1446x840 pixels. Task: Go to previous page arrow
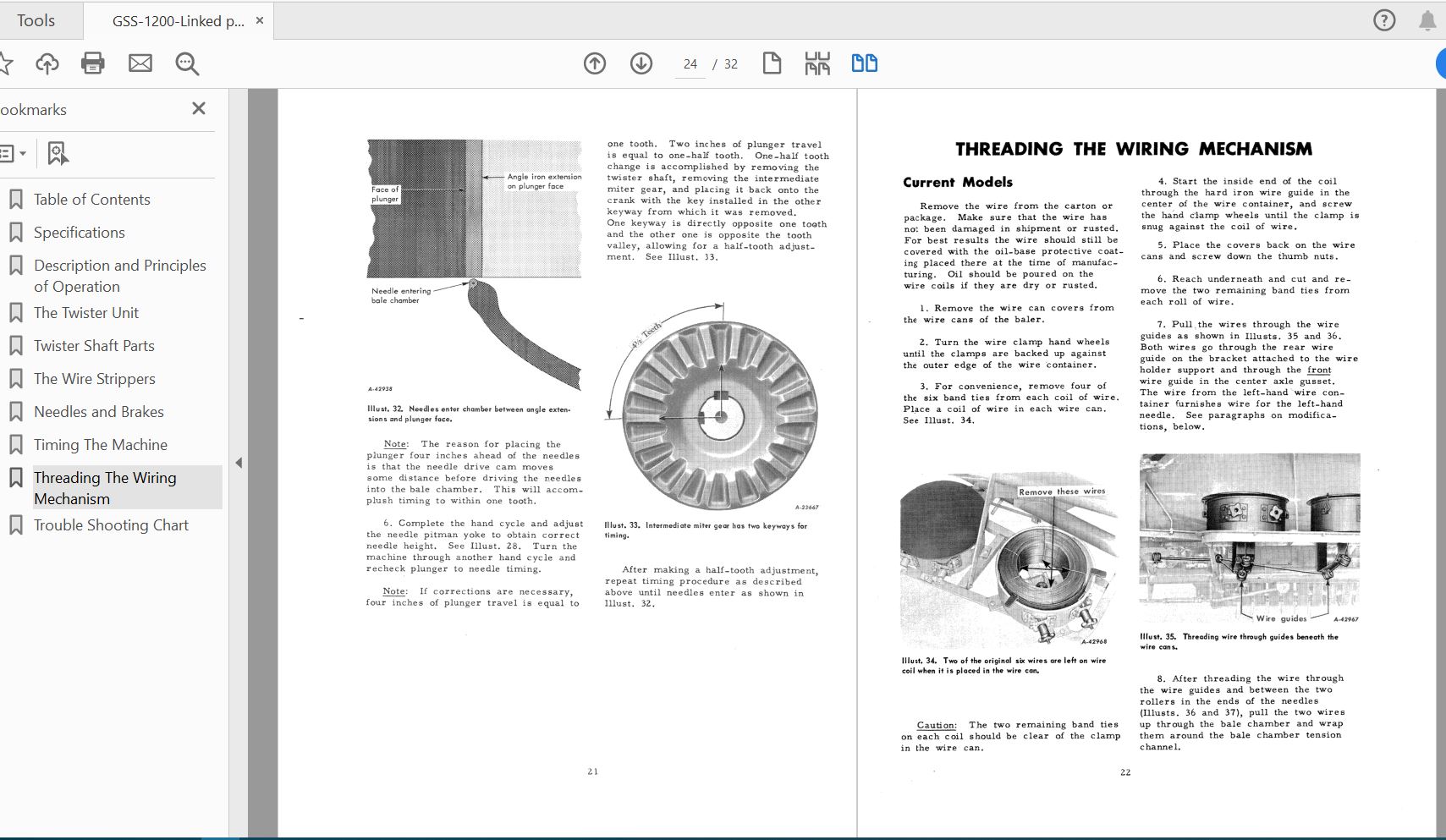(595, 63)
